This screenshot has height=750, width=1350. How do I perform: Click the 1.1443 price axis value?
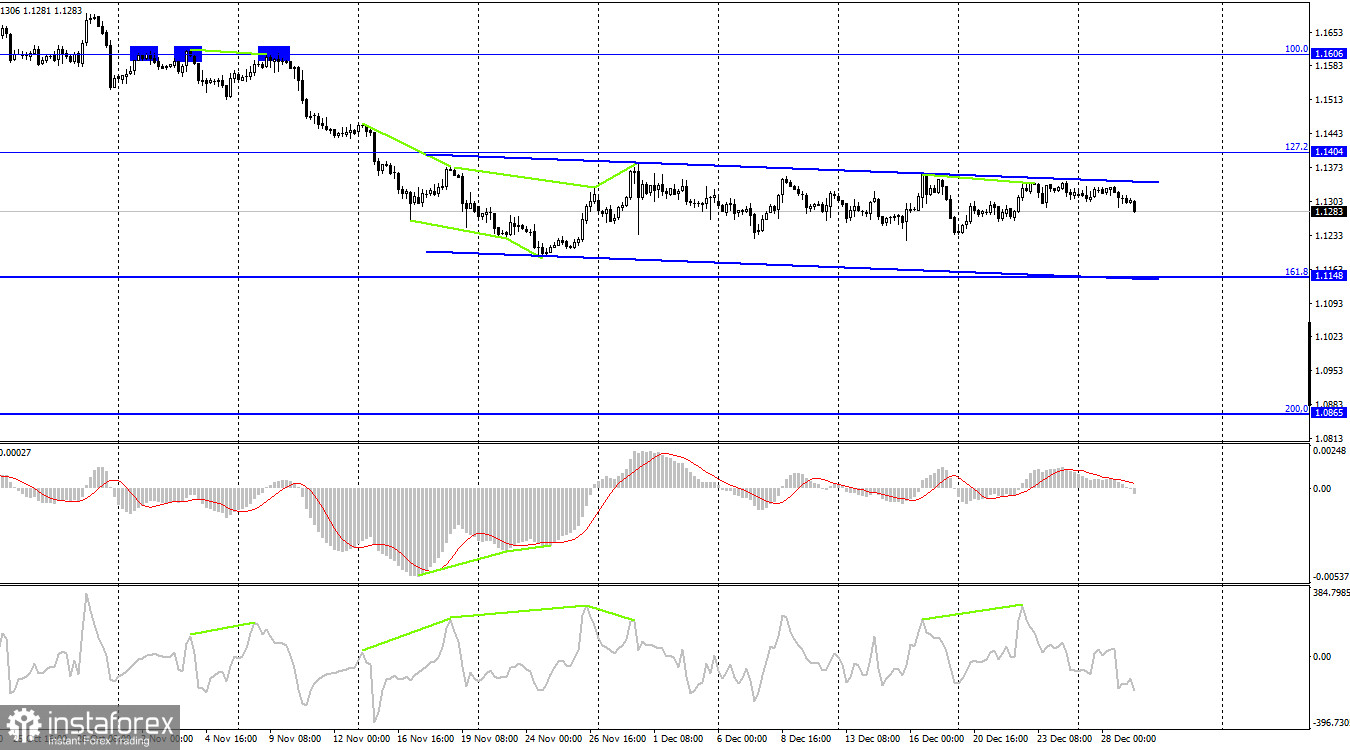(1330, 134)
